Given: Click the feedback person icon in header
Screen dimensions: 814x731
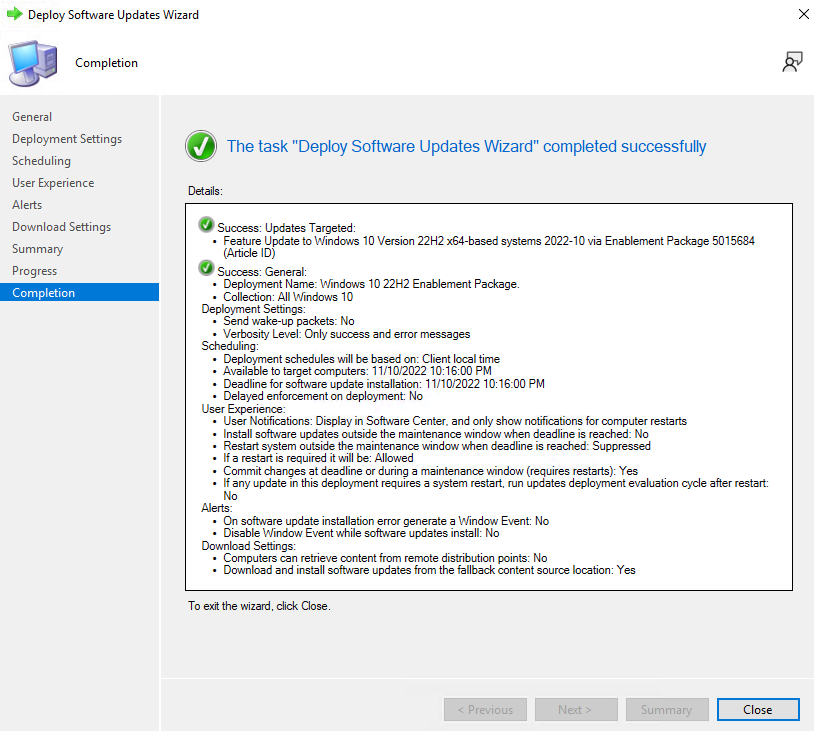Looking at the screenshot, I should (x=792, y=62).
